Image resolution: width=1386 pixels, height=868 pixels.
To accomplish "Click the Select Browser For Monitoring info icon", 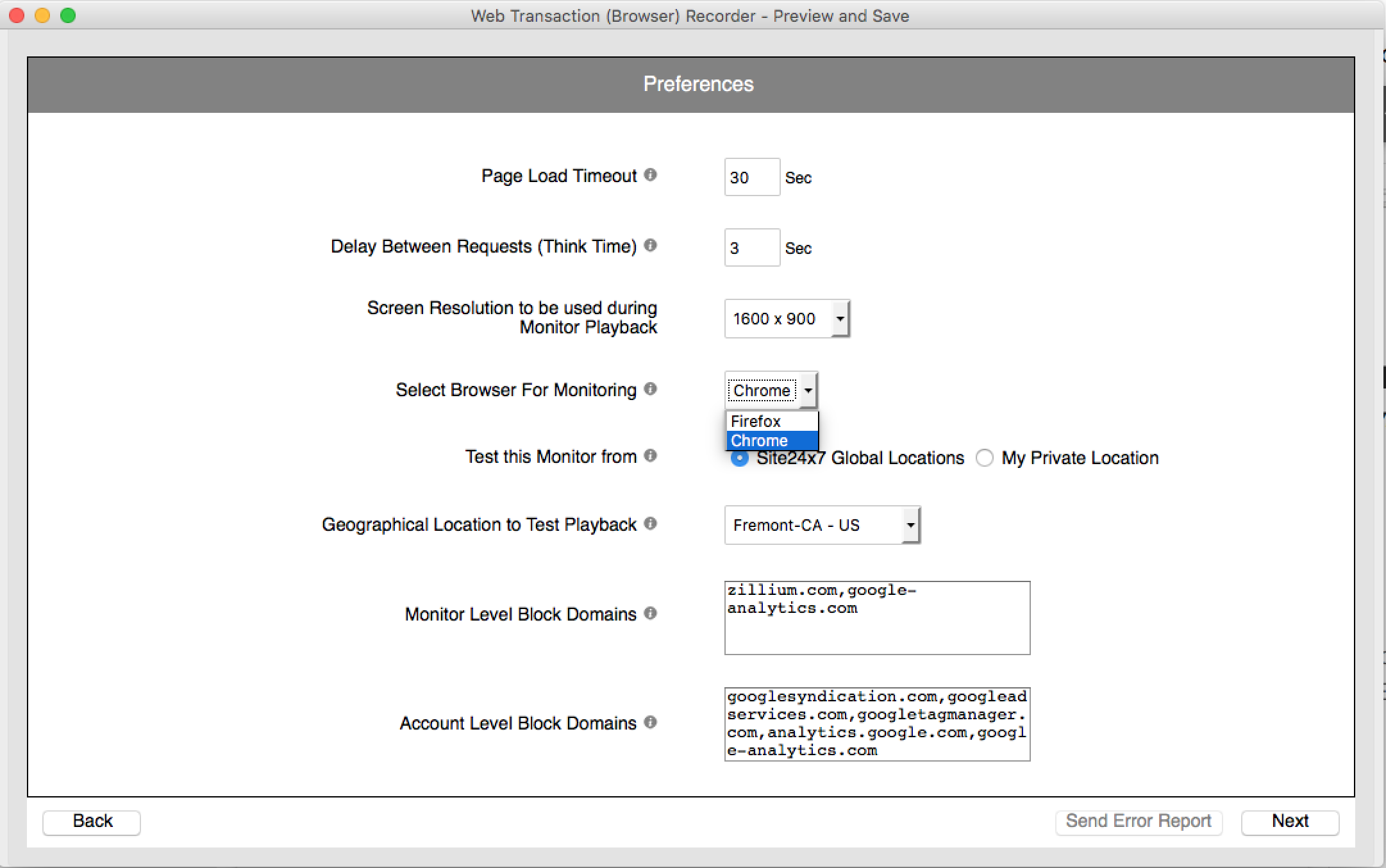I will click(x=650, y=389).
